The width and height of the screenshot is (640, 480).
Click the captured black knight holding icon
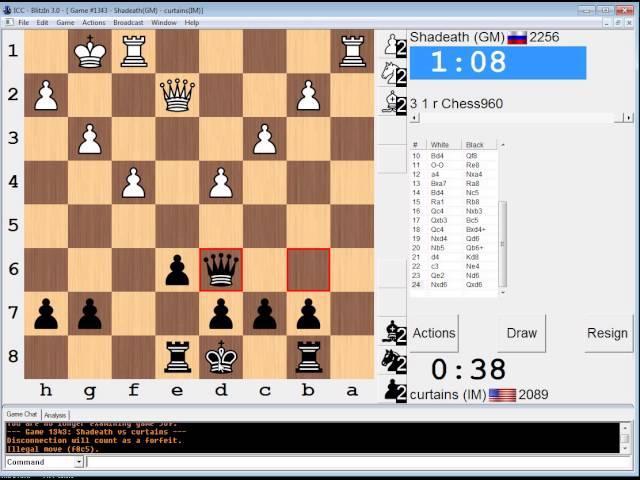point(393,360)
